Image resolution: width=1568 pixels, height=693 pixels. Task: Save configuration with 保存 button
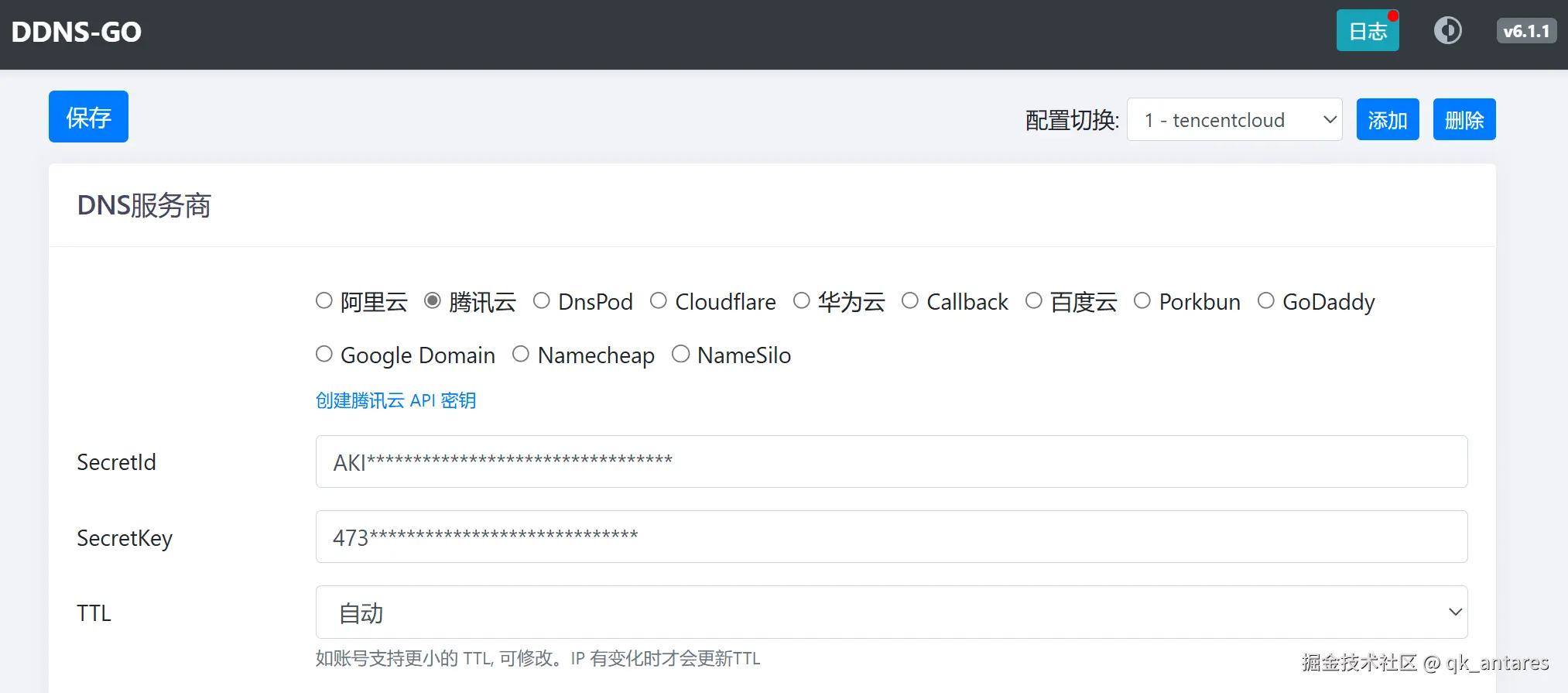88,117
